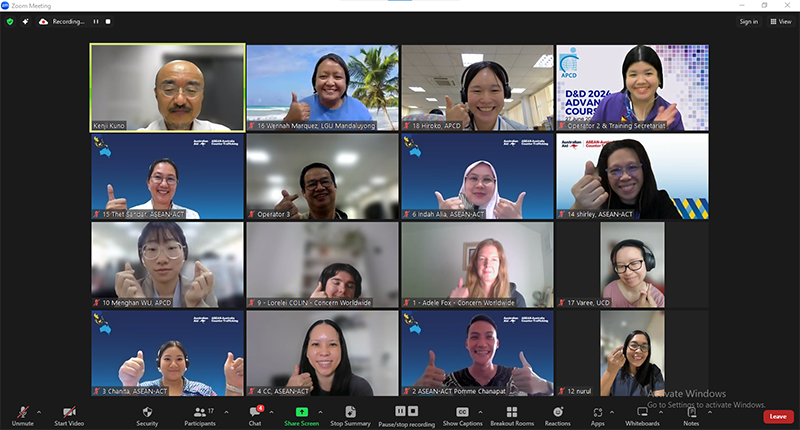This screenshot has height=430, width=800.
Task: Click the green Share Screen button
Action: [x=301, y=414]
